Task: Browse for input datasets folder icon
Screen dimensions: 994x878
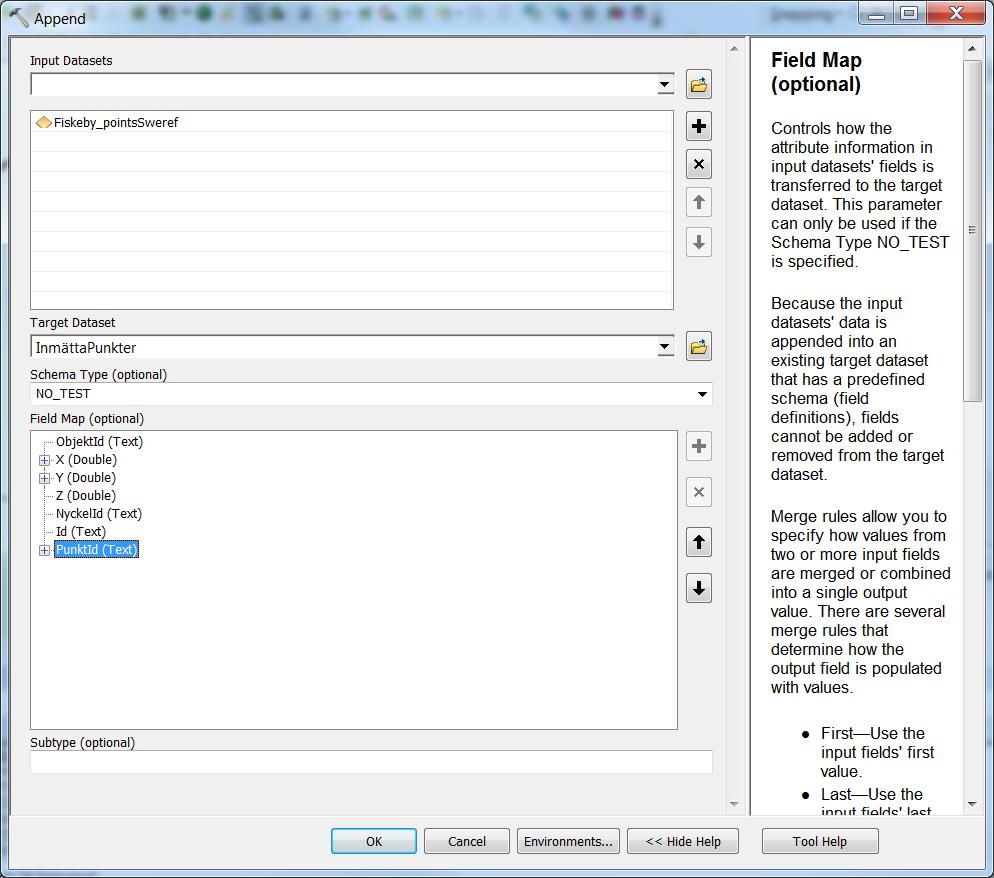Action: tap(699, 84)
